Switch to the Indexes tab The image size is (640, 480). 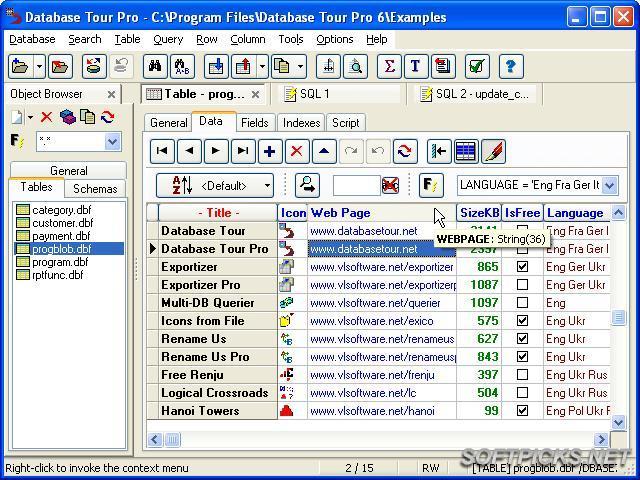(302, 123)
